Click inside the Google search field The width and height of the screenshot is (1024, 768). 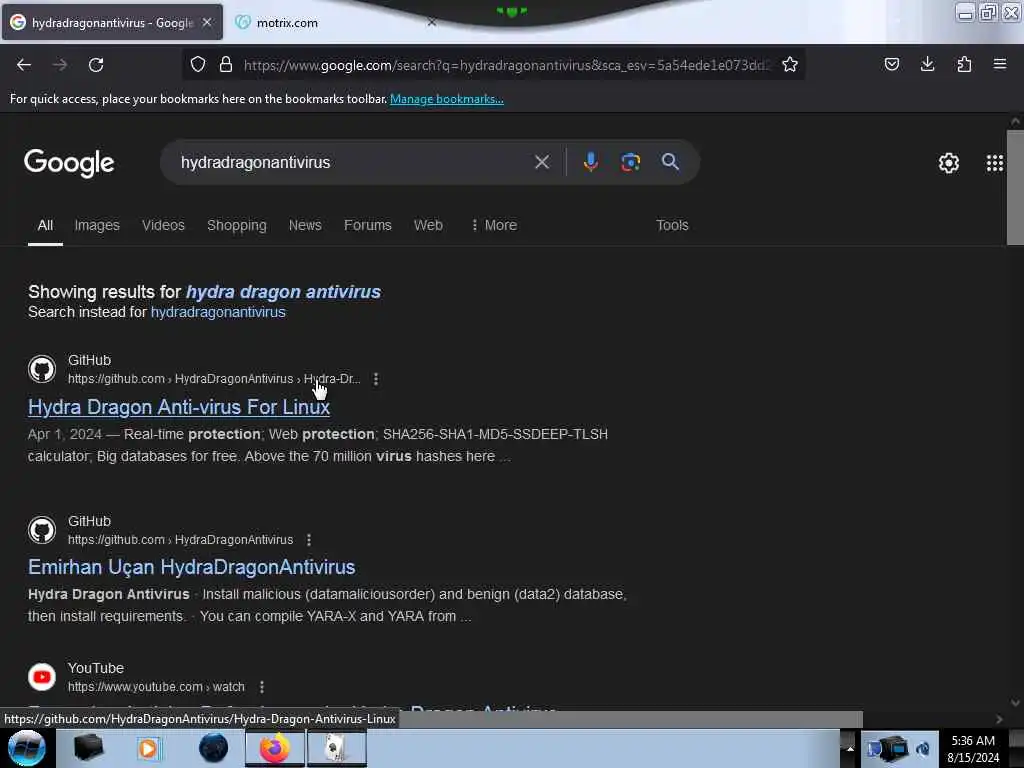pos(353,162)
